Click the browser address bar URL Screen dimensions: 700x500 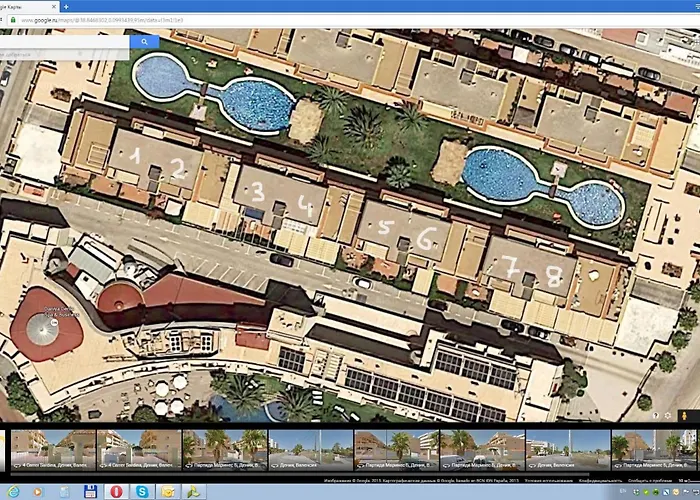[x=102, y=20]
